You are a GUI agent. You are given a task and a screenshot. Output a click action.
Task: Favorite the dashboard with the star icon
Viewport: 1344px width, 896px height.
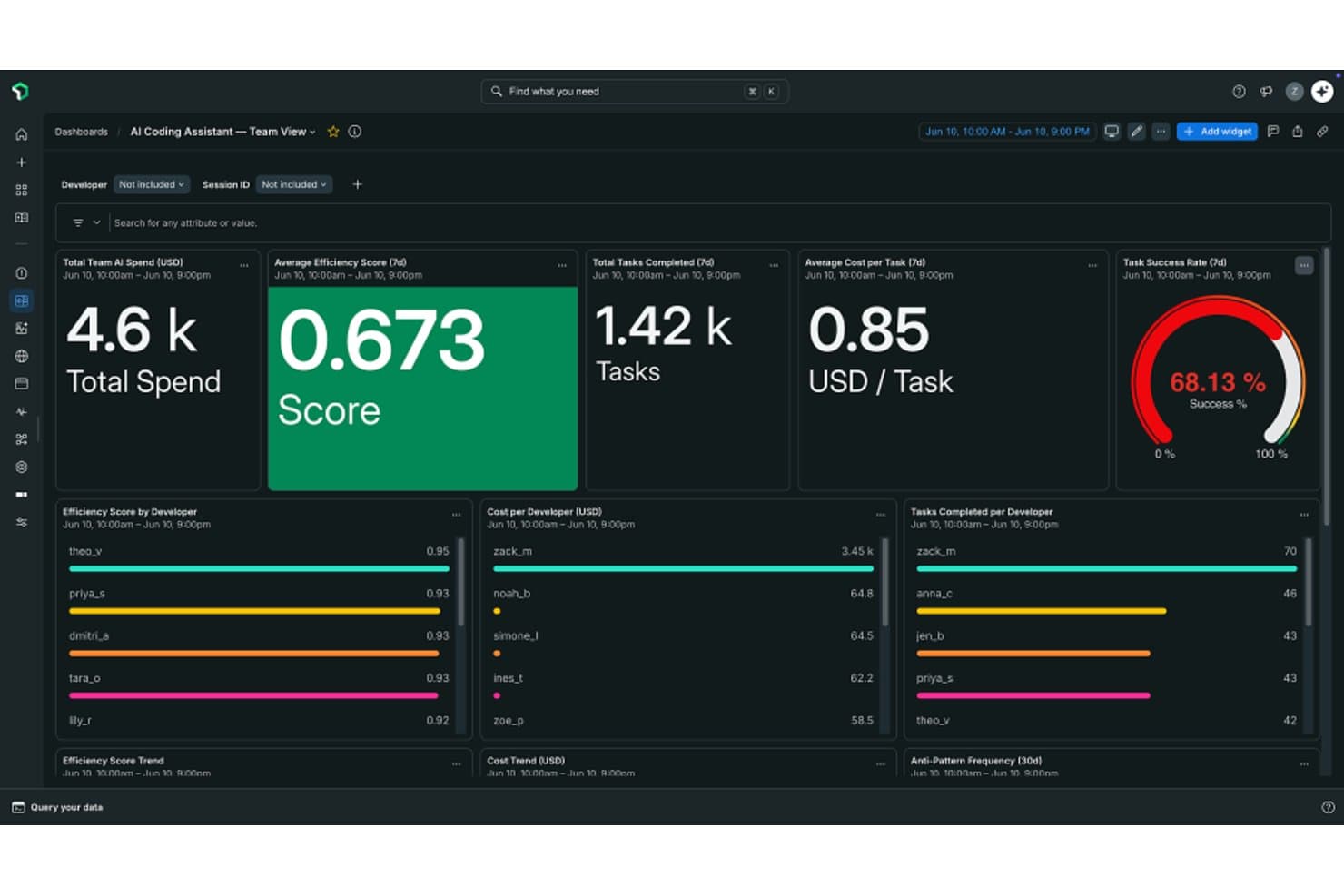click(333, 132)
